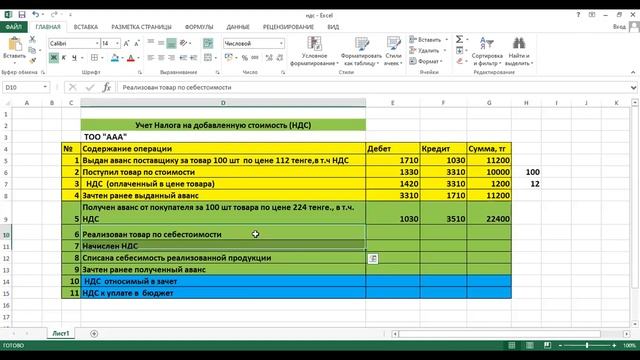Open Форматировать как таблицу dropdown
This screenshot has width=640, height=360.
click(x=361, y=52)
